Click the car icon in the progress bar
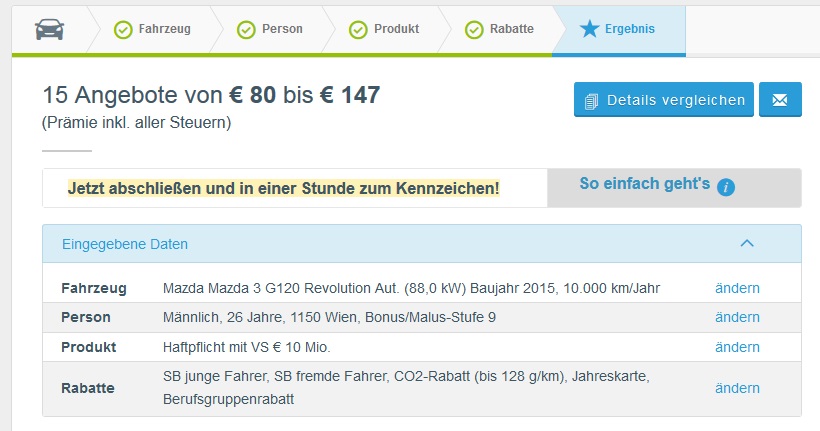The image size is (820, 431). pyautogui.click(x=50, y=29)
